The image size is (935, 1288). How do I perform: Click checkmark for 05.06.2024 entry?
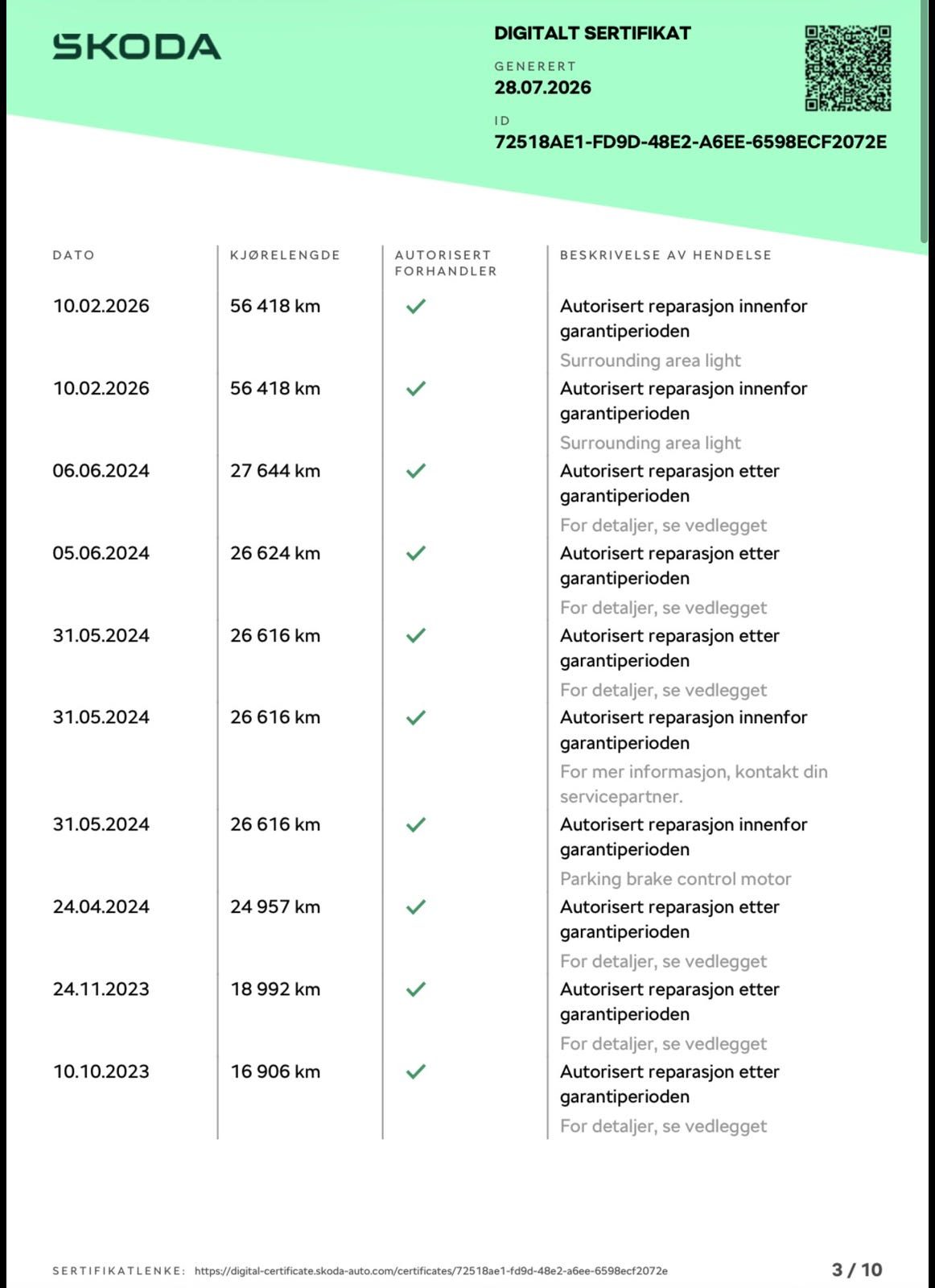(x=415, y=553)
